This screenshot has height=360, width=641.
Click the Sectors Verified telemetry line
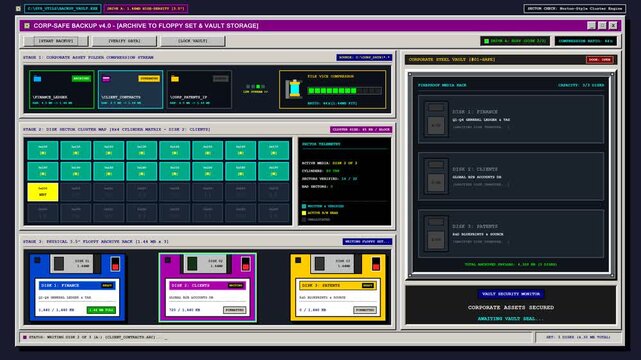tap(329, 179)
